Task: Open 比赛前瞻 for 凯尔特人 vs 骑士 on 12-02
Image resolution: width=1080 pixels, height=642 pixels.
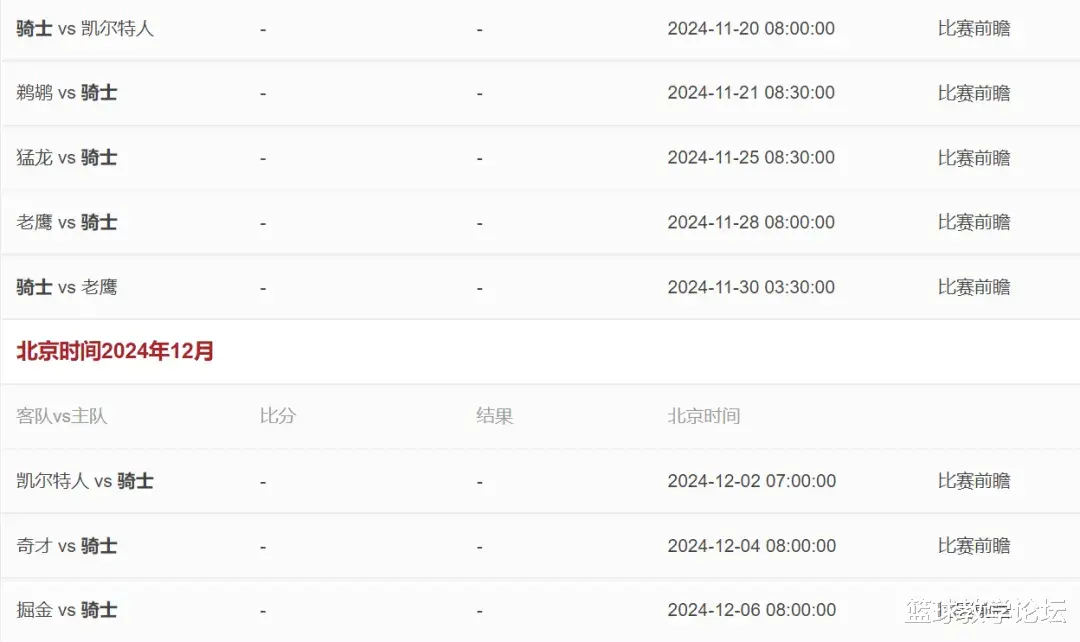Action: [974, 481]
